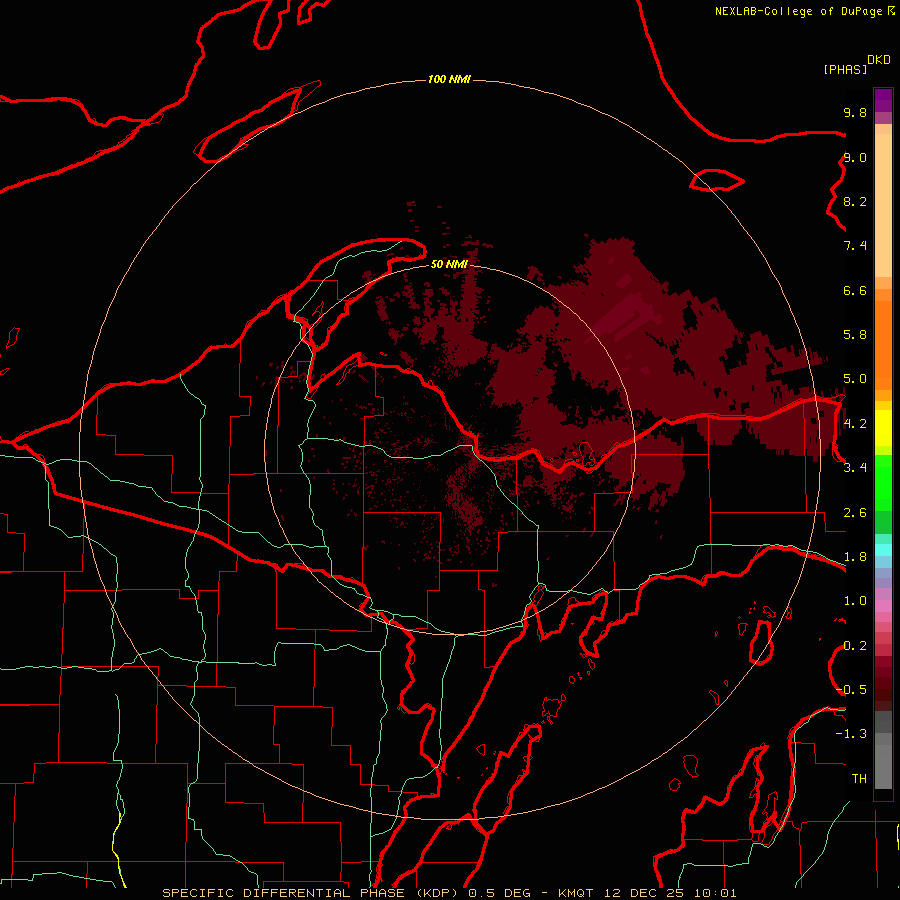The image size is (900, 900).
Task: Click the cyan band of color scale
Action: (883, 550)
